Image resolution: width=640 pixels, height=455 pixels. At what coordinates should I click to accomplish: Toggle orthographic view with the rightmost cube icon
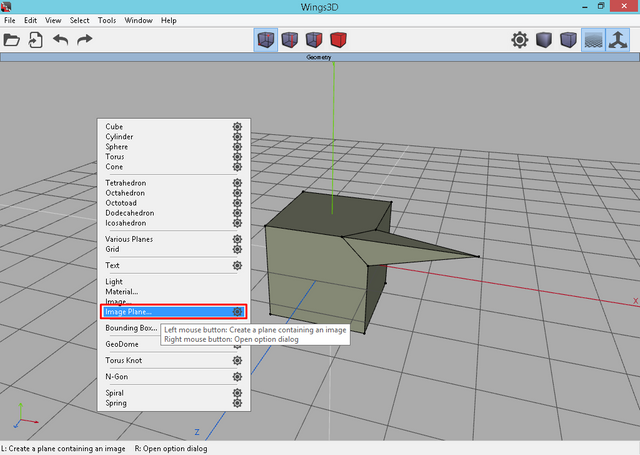569,40
